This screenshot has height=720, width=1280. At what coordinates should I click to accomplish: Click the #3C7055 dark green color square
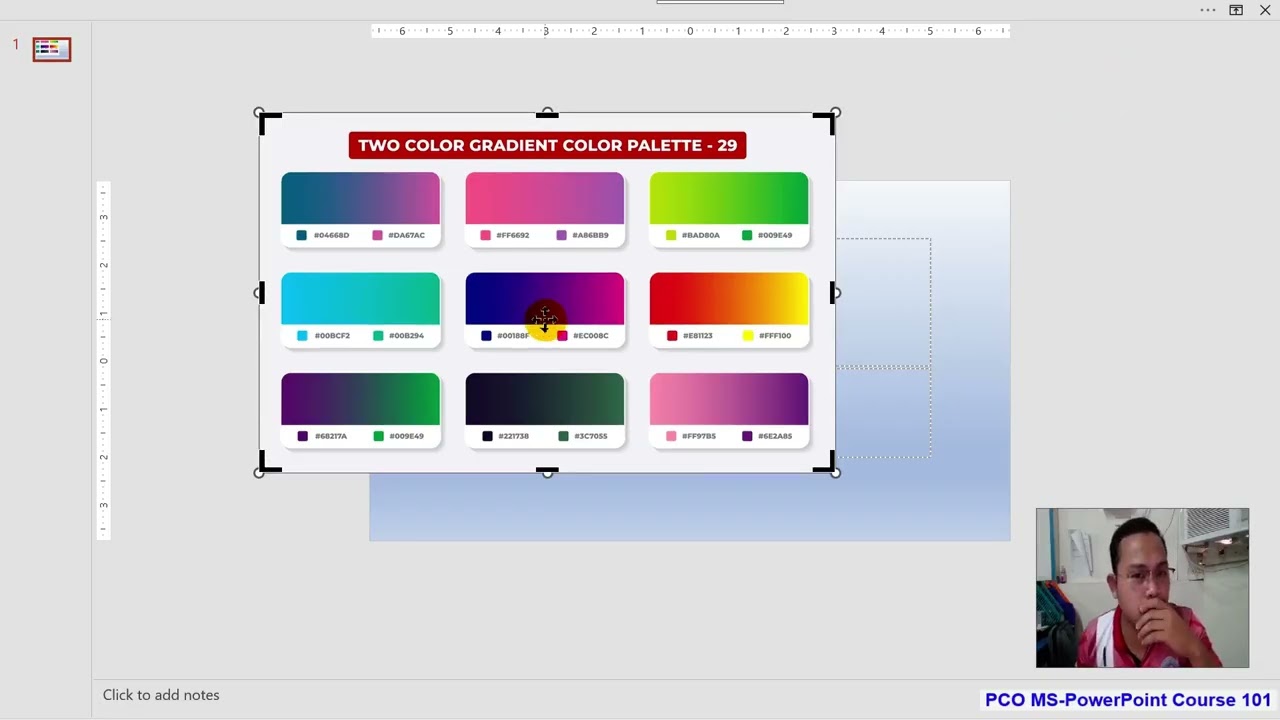563,436
